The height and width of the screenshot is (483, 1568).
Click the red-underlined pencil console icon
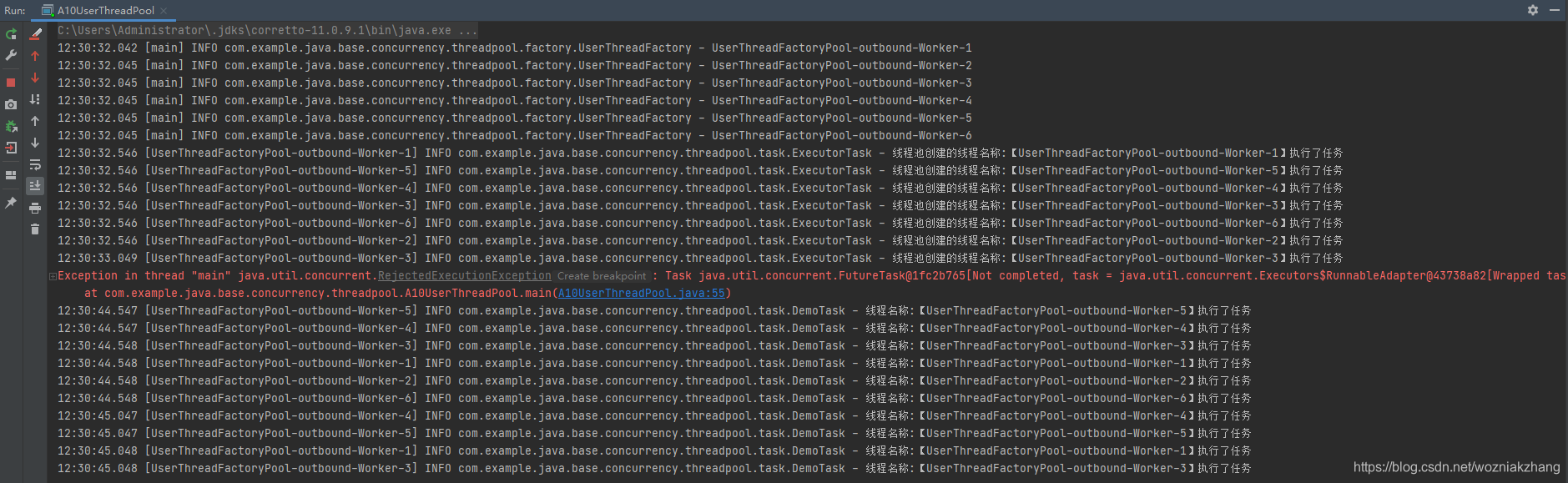point(35,34)
